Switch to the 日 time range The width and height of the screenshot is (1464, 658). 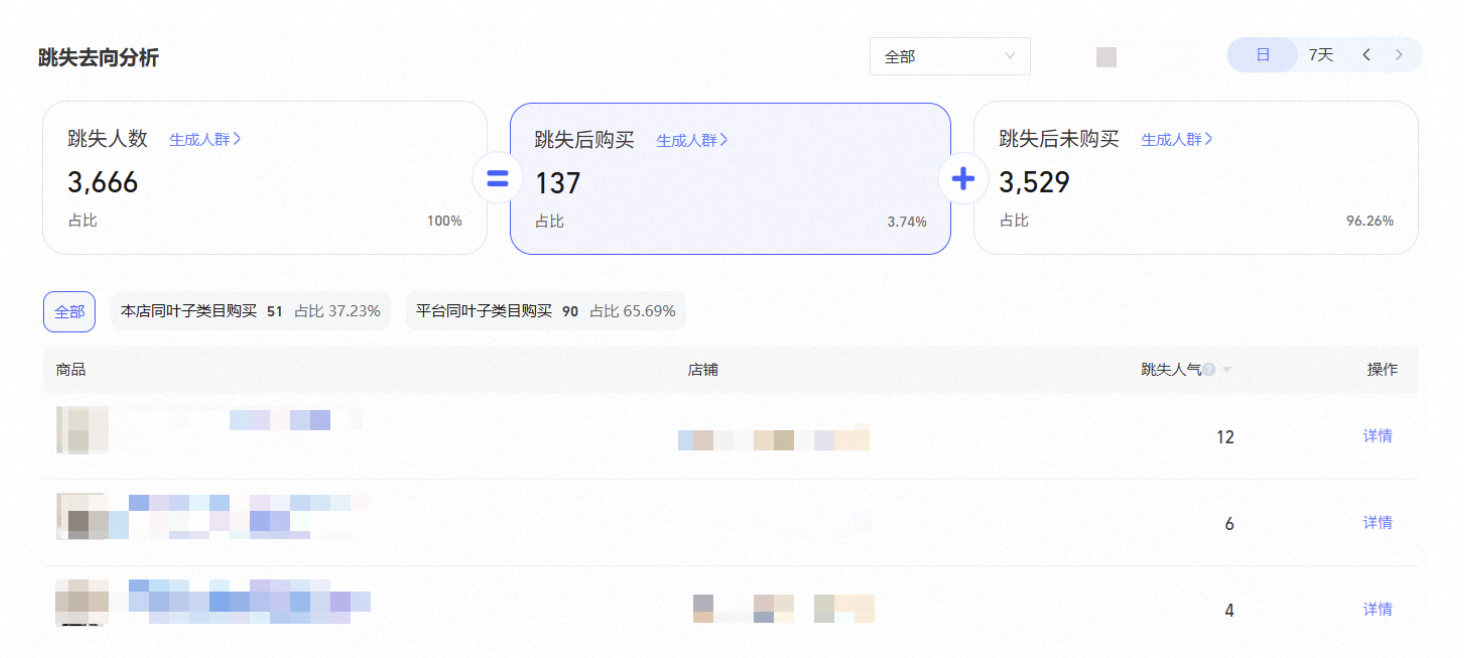[1262, 55]
